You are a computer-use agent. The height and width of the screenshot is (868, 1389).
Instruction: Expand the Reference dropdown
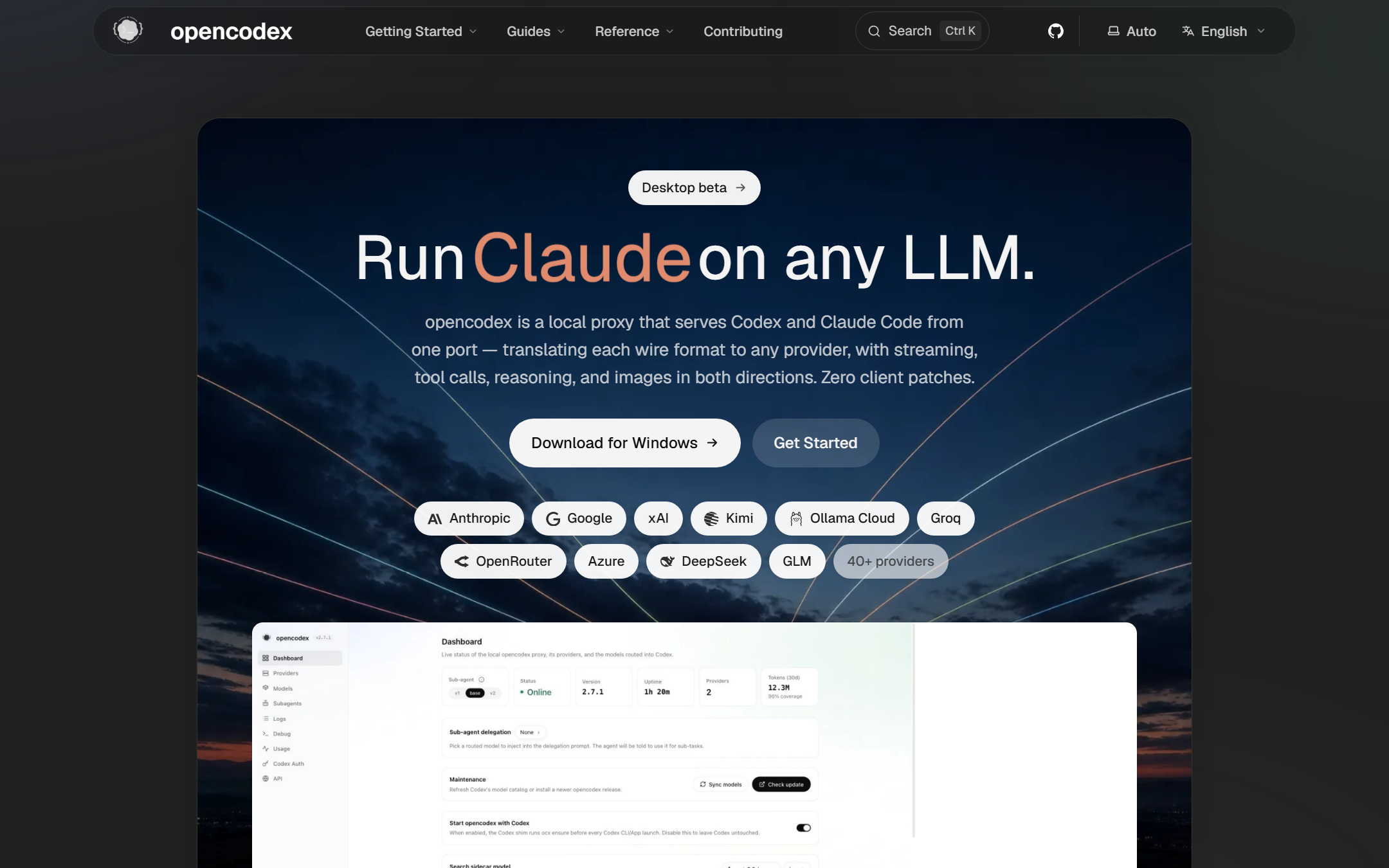634,31
